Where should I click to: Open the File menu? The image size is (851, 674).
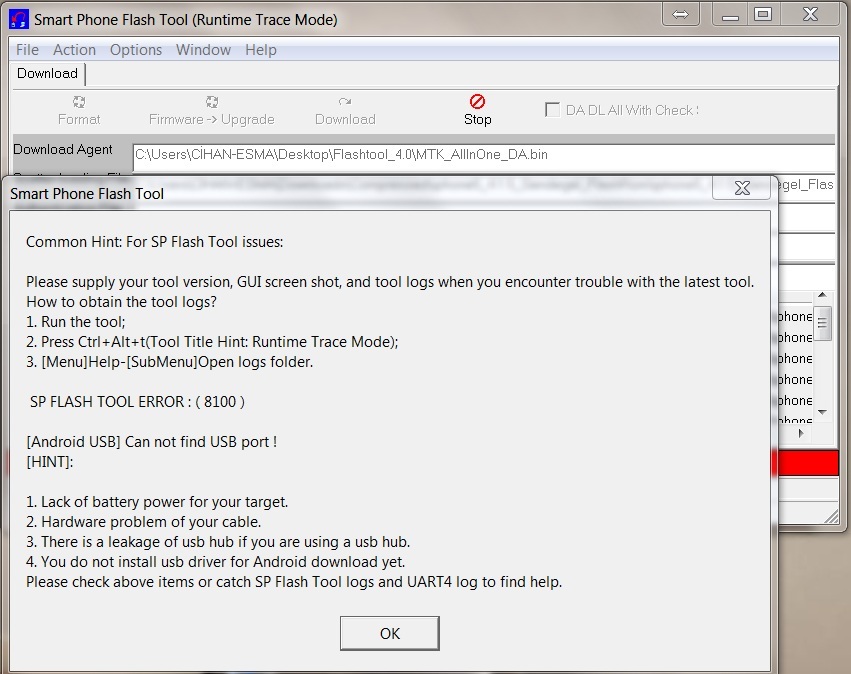point(28,50)
